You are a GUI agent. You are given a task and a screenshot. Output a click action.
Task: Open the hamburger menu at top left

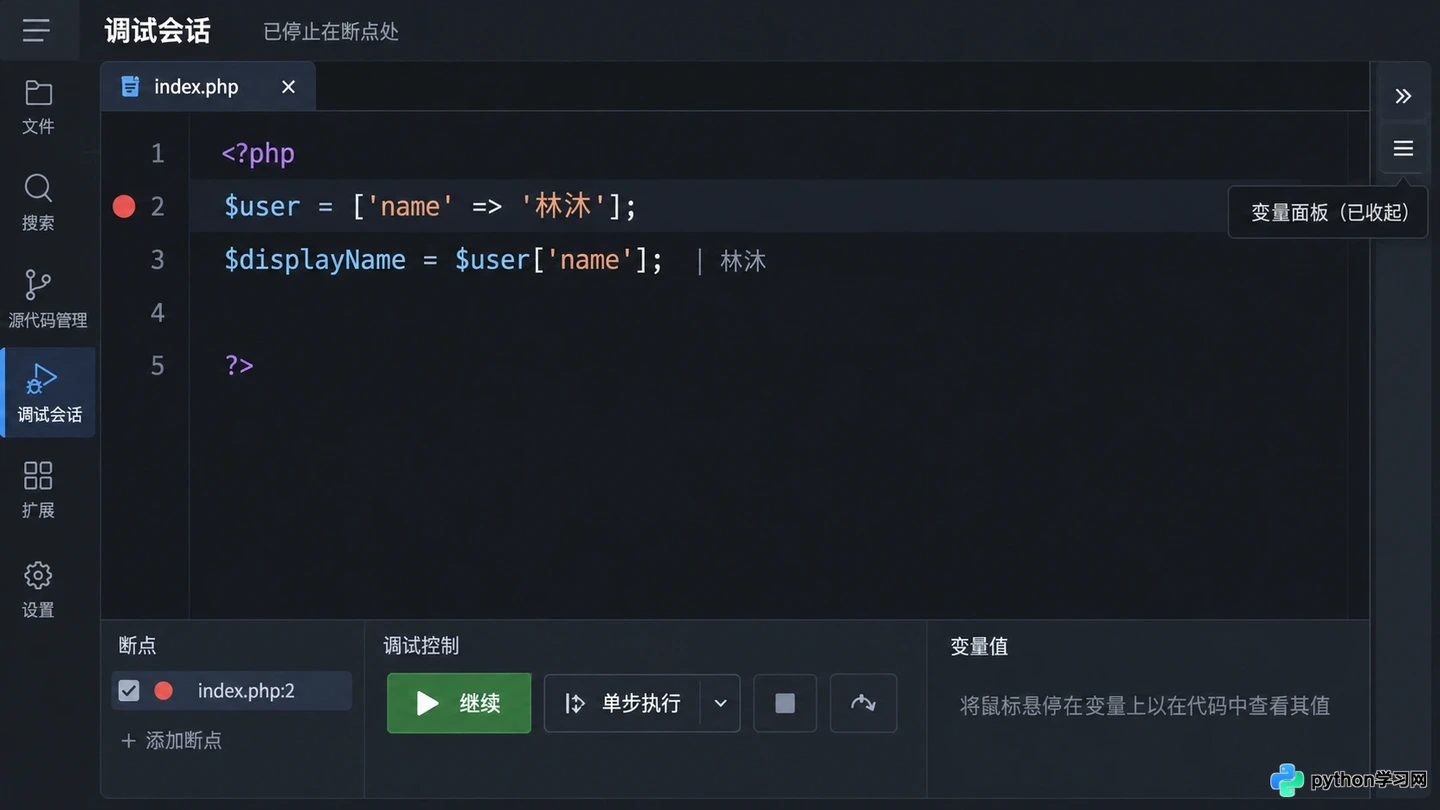point(36,31)
